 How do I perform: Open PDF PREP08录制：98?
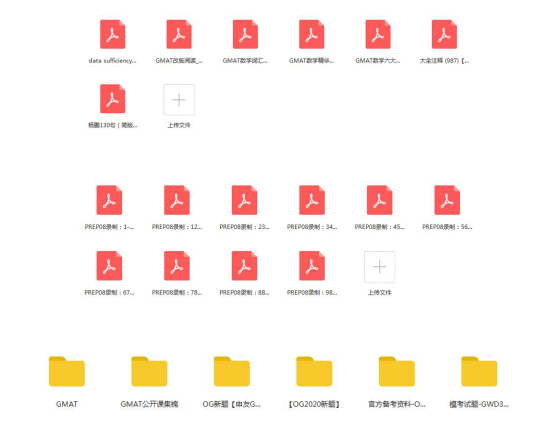[312, 266]
